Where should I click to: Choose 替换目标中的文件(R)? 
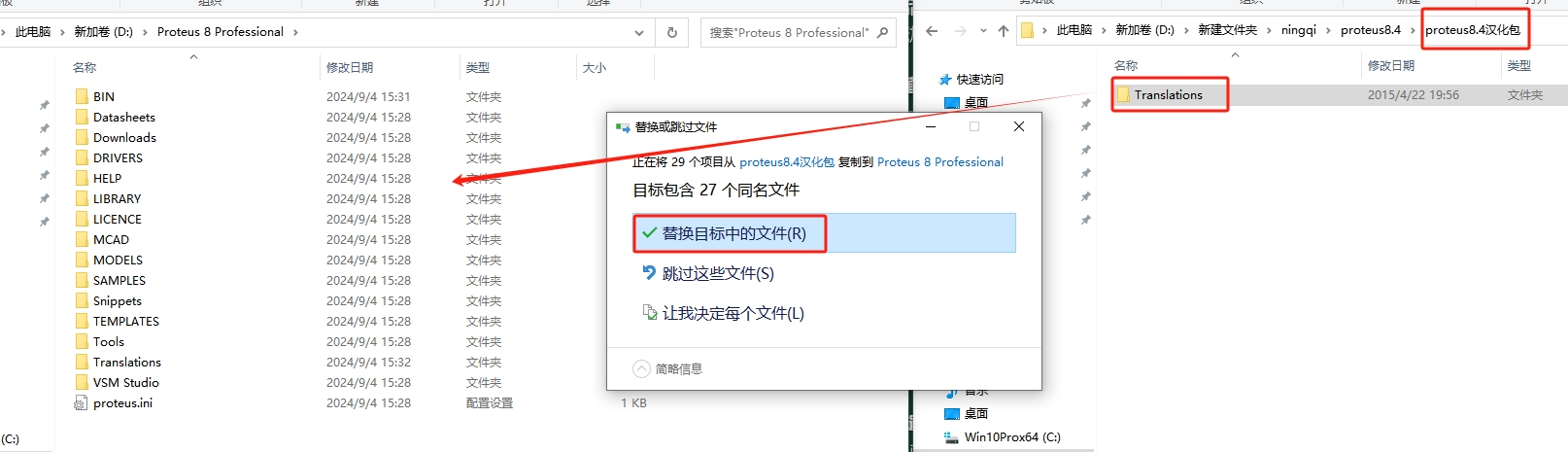[x=824, y=233]
